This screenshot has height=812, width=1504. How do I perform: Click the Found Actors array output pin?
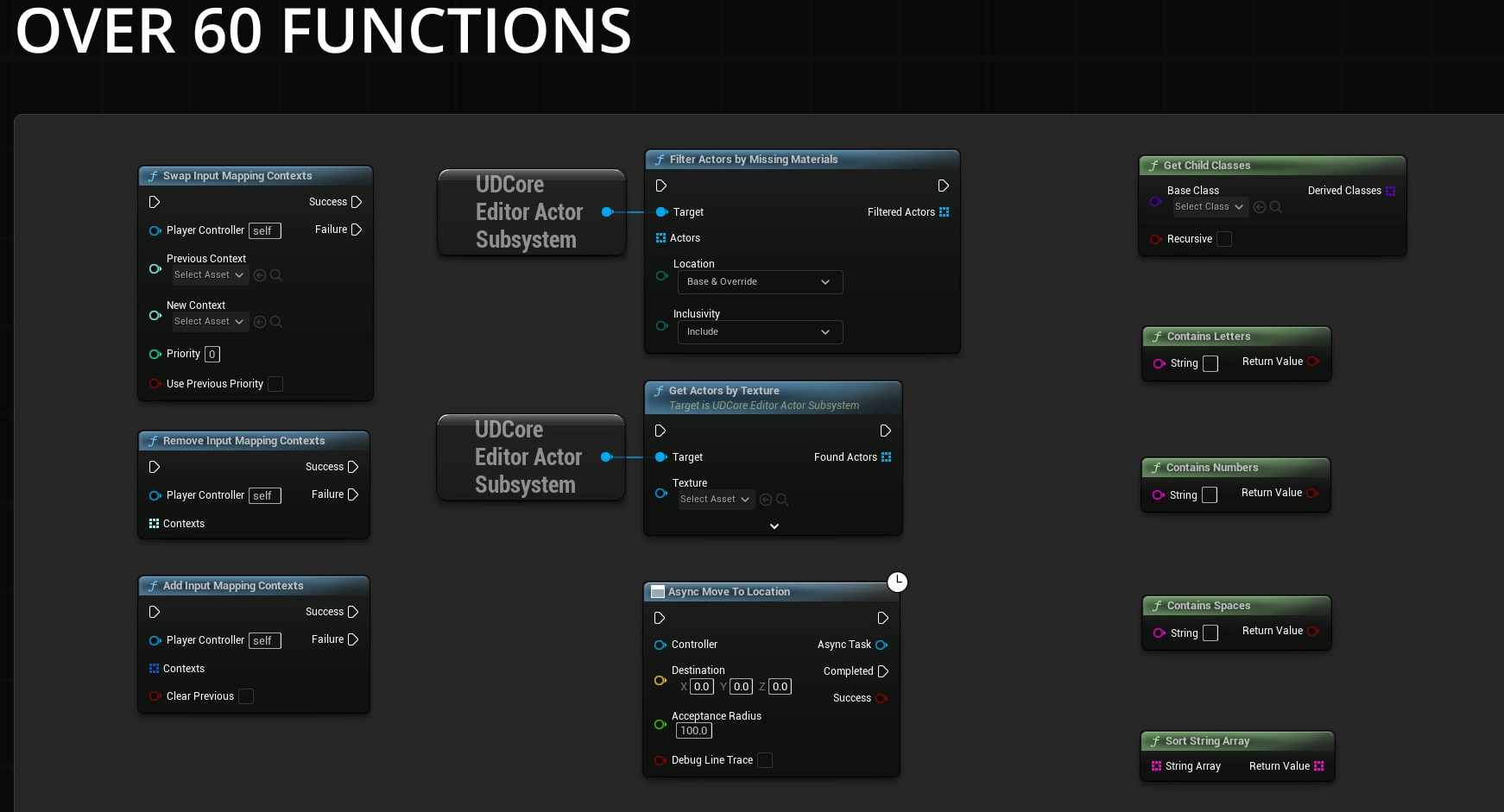[886, 457]
